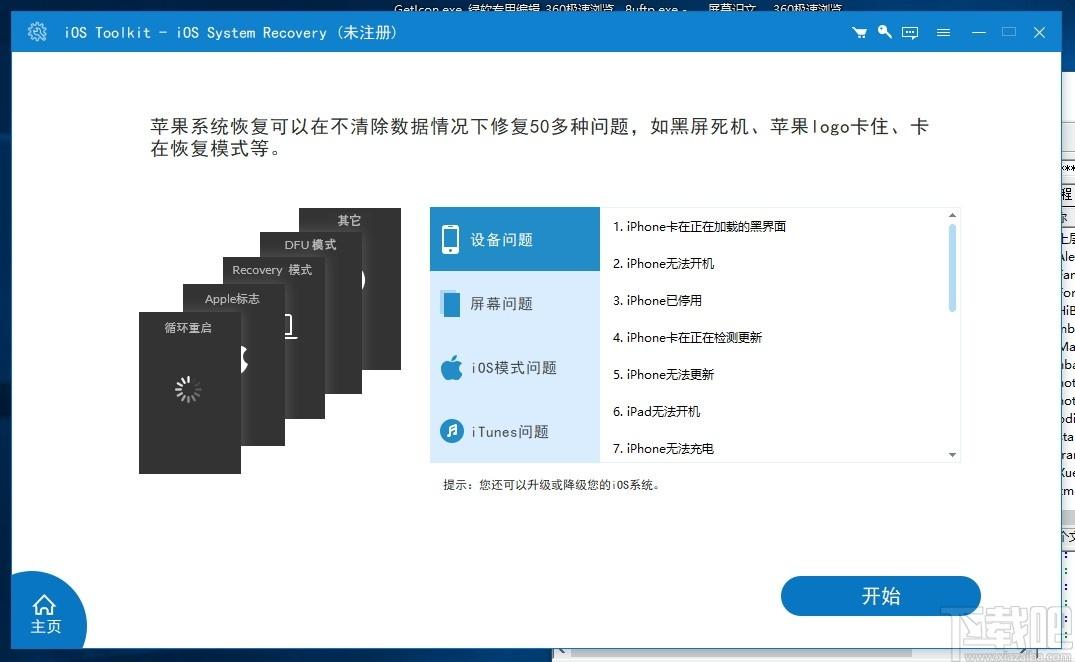Click the music note iTunes icon
Screen dimensions: 1075x662
(451, 431)
